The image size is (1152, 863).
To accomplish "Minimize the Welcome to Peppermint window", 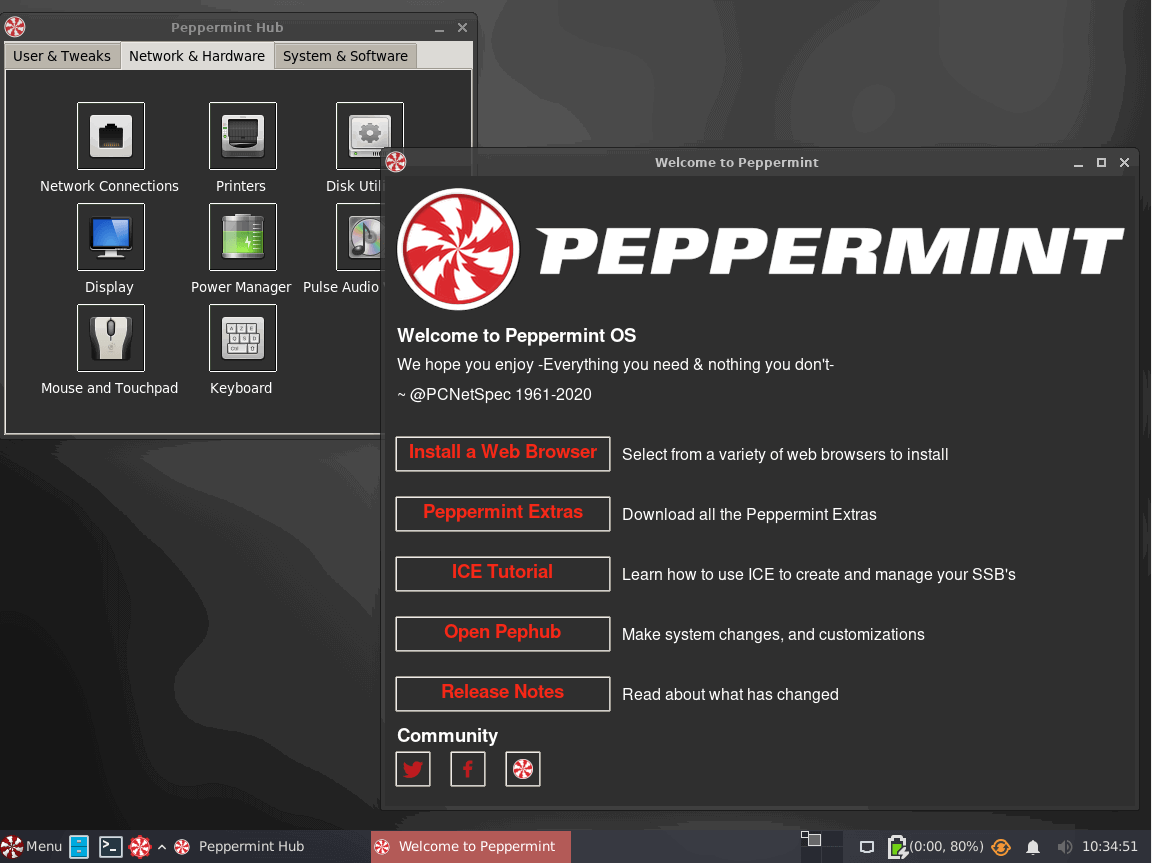I will pos(1078,163).
